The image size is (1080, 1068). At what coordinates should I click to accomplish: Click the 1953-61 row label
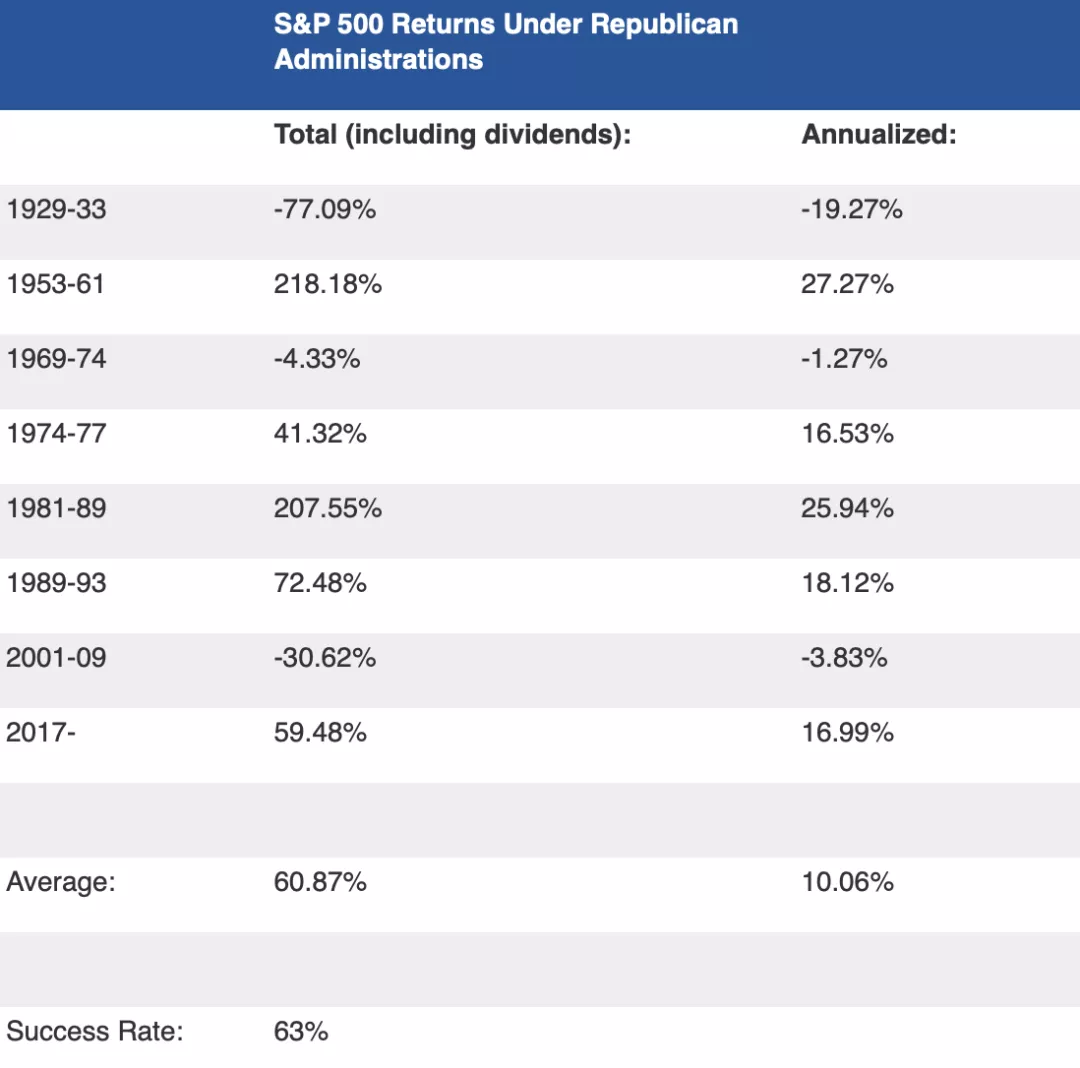(55, 285)
